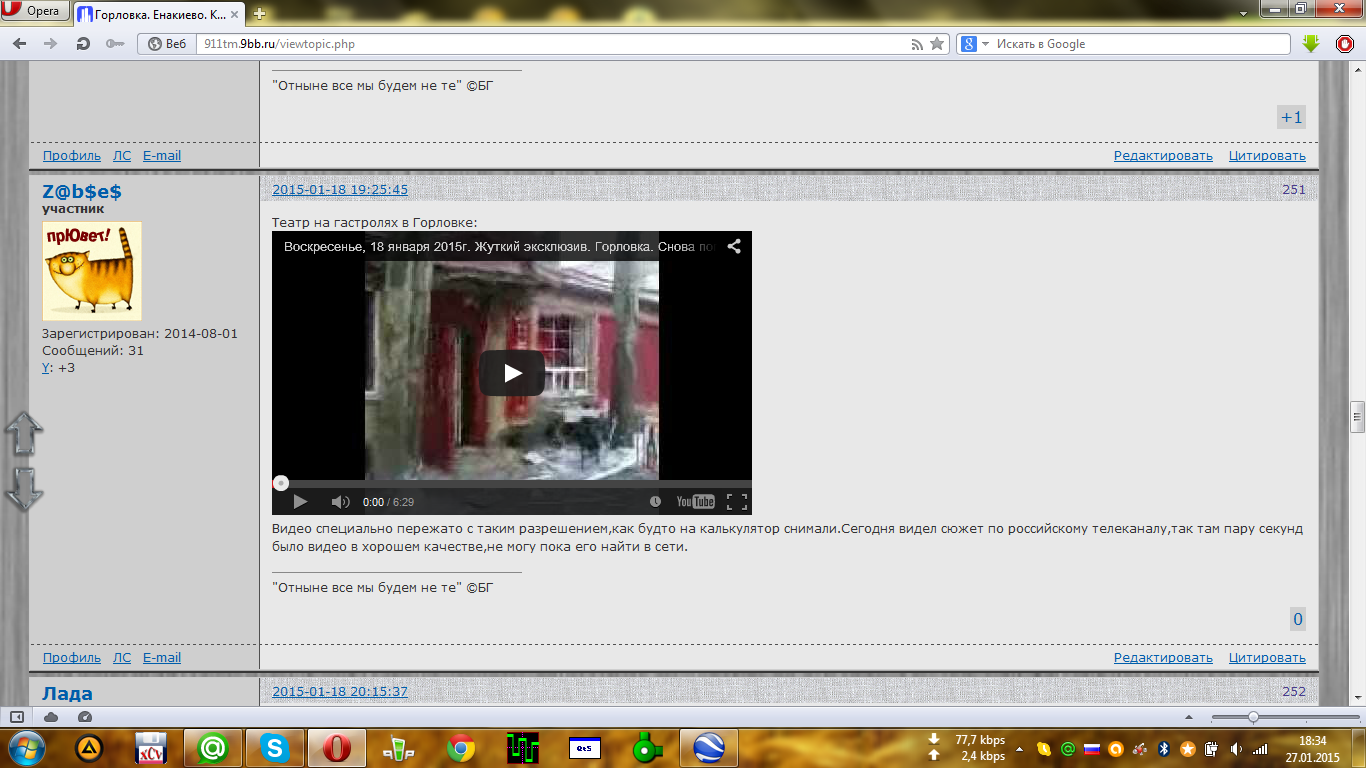
Task: Open post timestamp 2015-01-18 19:25:45 link
Action: tap(340, 189)
